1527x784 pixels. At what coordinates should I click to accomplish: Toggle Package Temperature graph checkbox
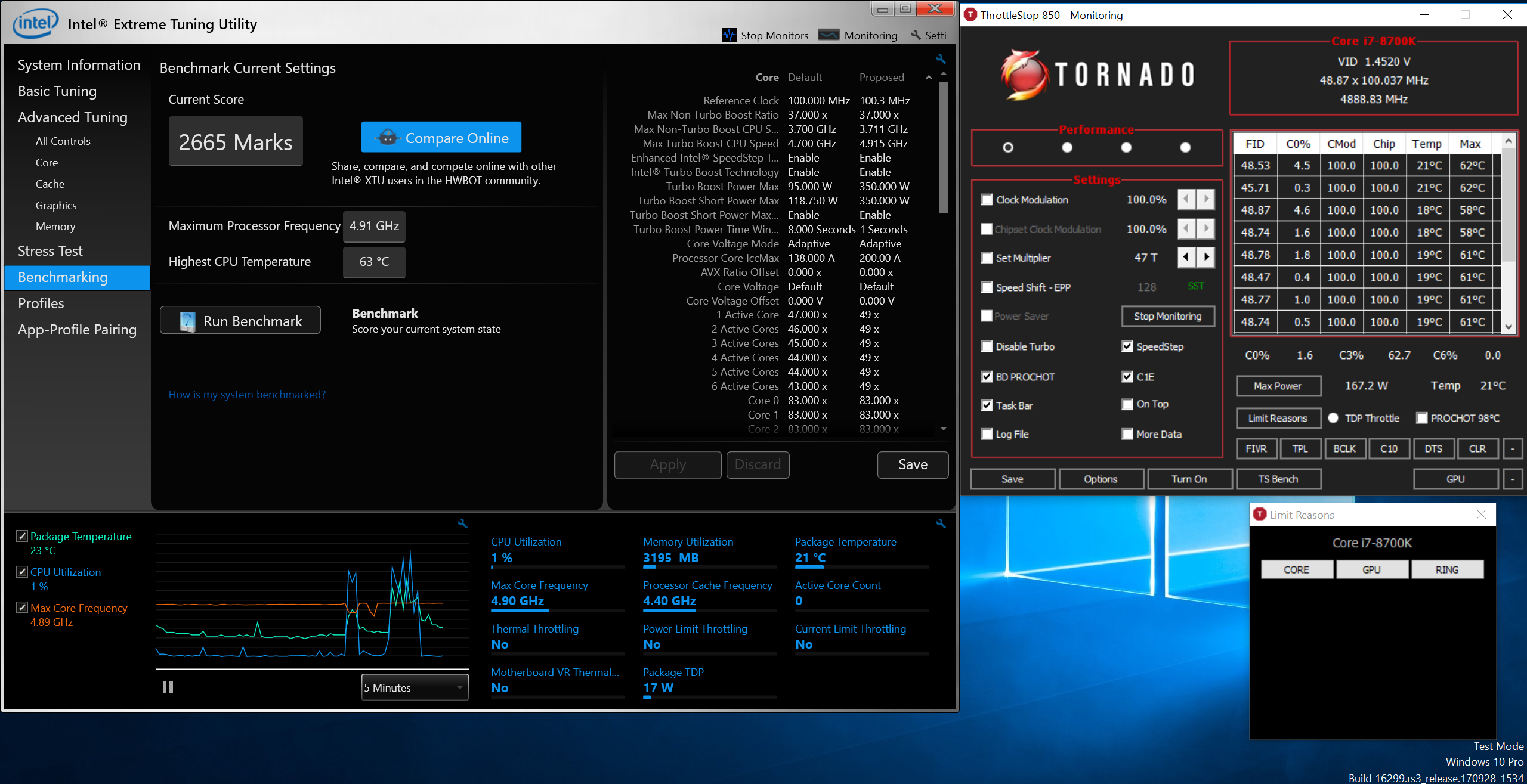click(22, 536)
